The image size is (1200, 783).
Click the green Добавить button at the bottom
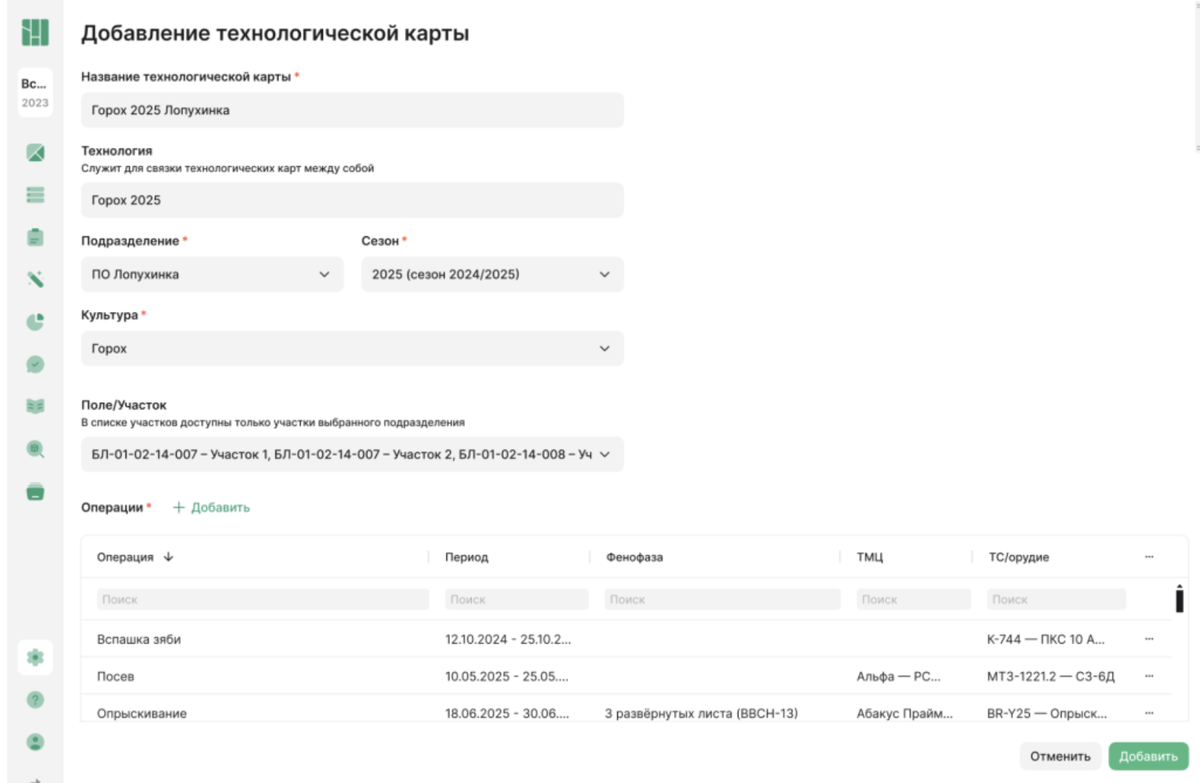pyautogui.click(x=1148, y=756)
